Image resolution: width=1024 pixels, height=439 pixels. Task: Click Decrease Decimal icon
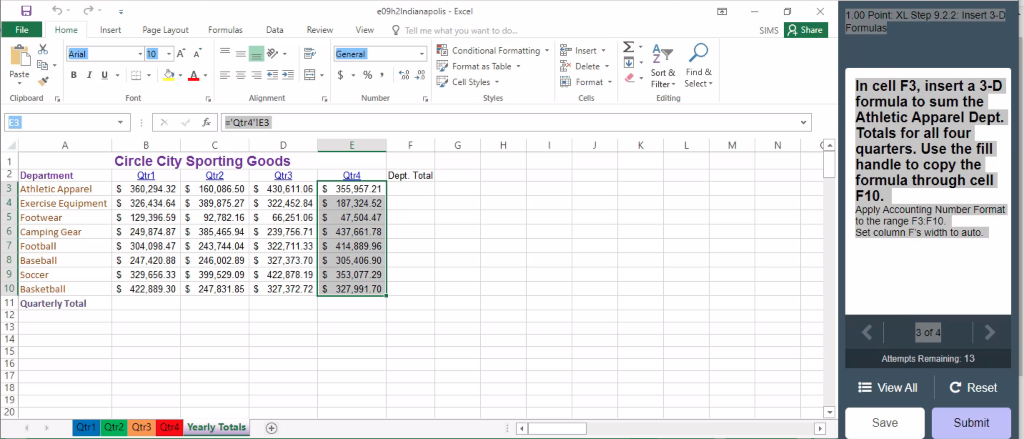pyautogui.click(x=421, y=75)
